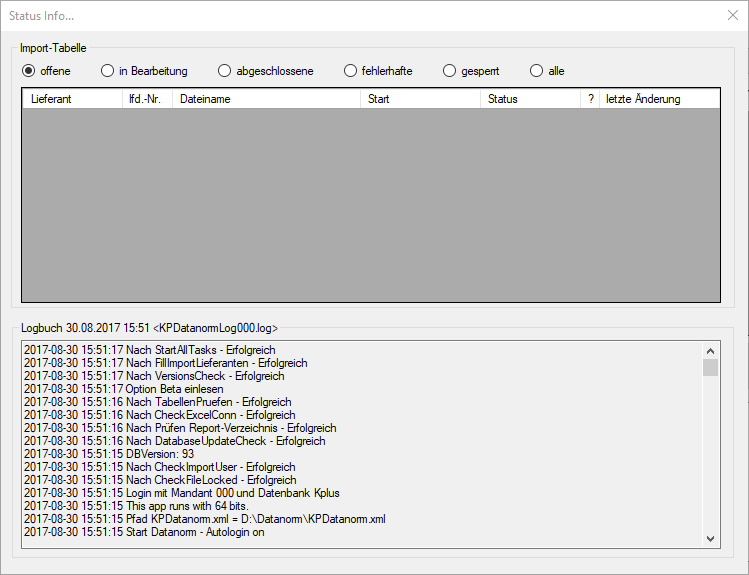Click the '?' column header

pyautogui.click(x=590, y=99)
